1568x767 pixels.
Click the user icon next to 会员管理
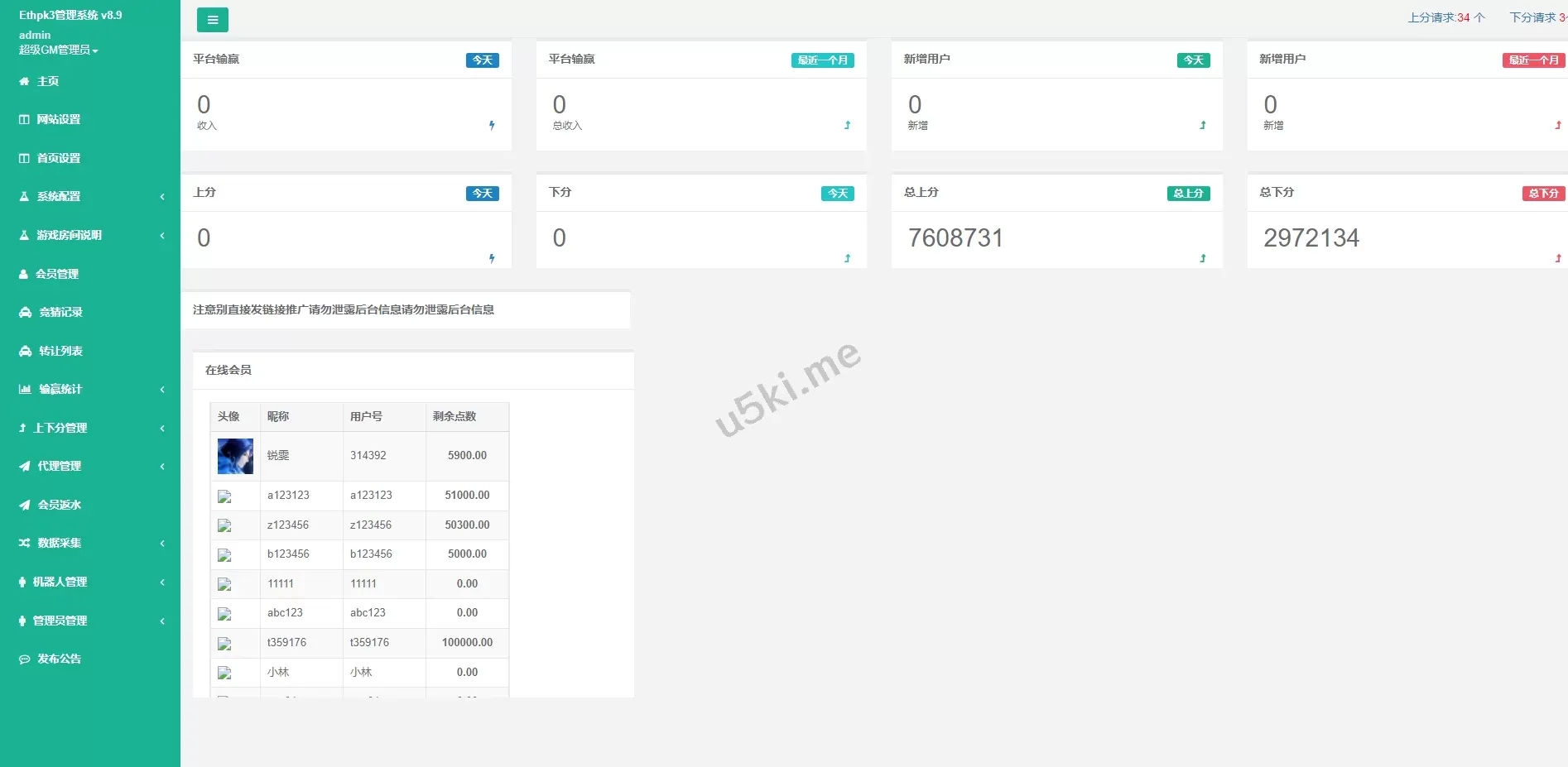coord(24,274)
